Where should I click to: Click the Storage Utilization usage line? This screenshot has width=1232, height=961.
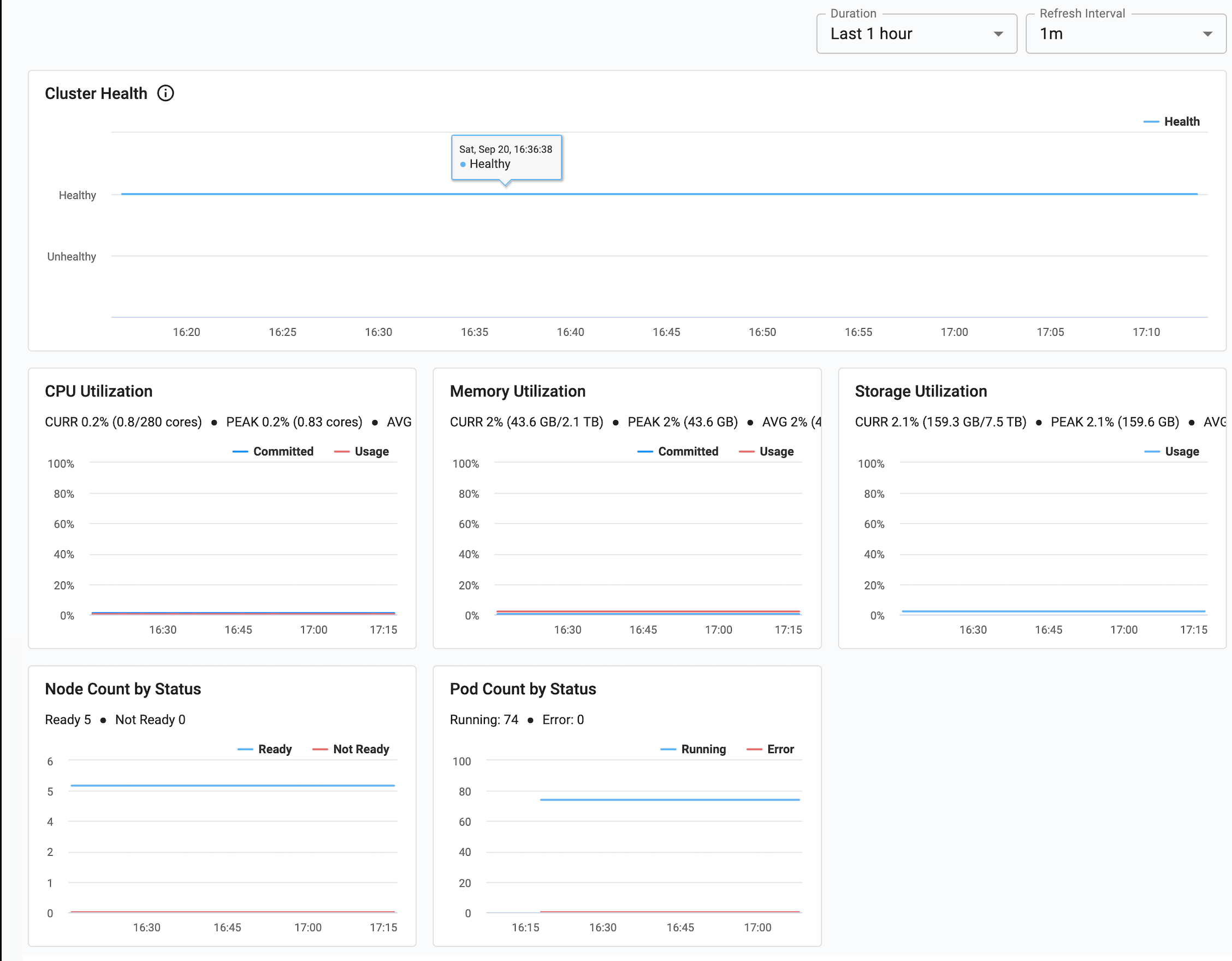[x=1053, y=612]
